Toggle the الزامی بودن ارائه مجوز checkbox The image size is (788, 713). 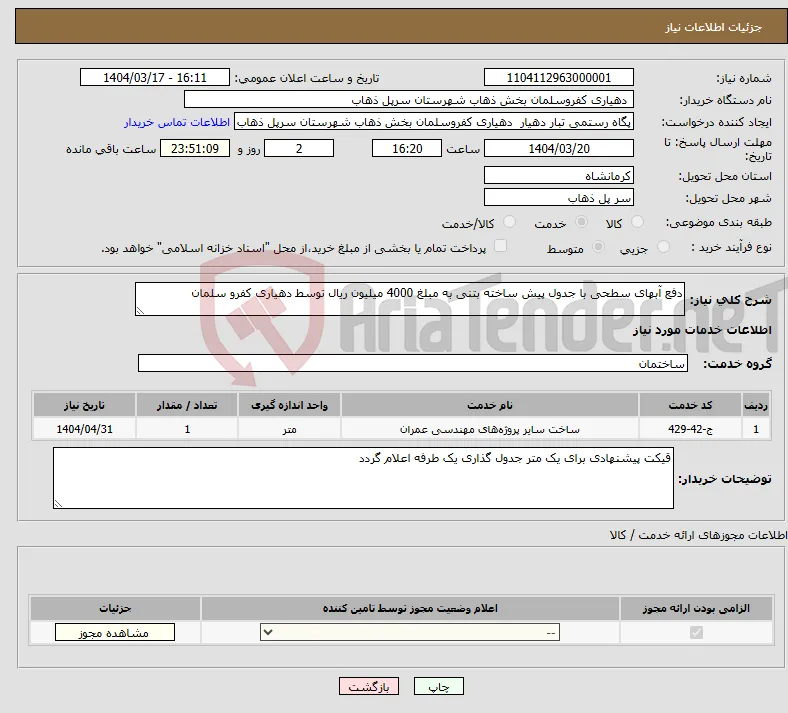697,632
